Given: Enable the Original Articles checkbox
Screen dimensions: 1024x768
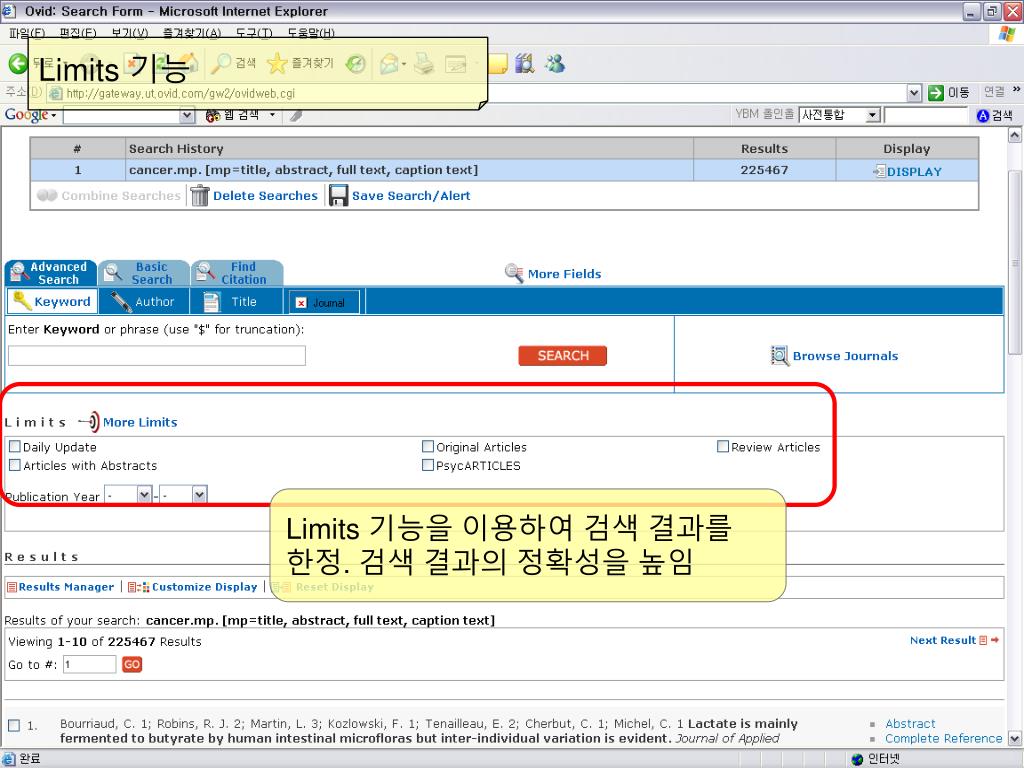Looking at the screenshot, I should pyautogui.click(x=428, y=447).
